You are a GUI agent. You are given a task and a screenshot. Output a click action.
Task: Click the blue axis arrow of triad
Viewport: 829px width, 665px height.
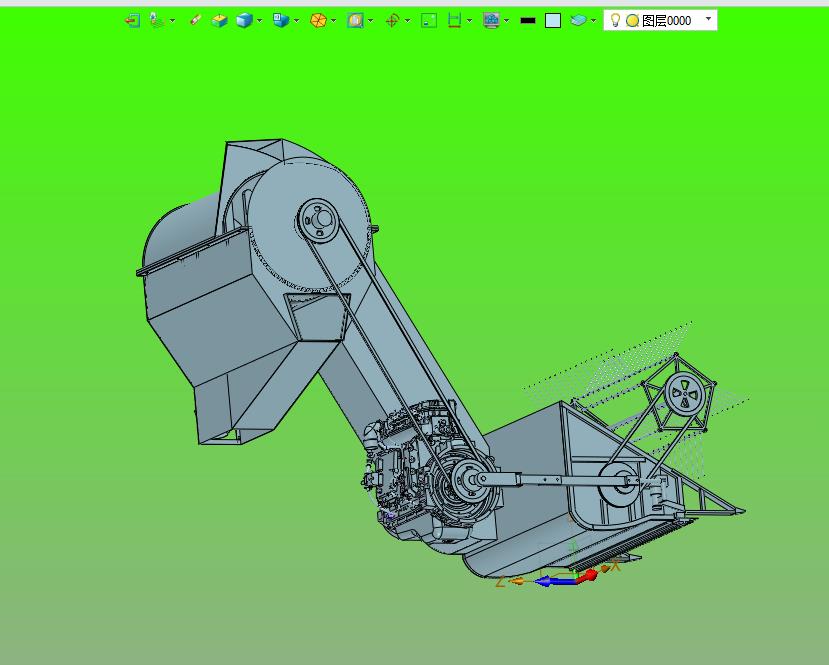coord(555,581)
